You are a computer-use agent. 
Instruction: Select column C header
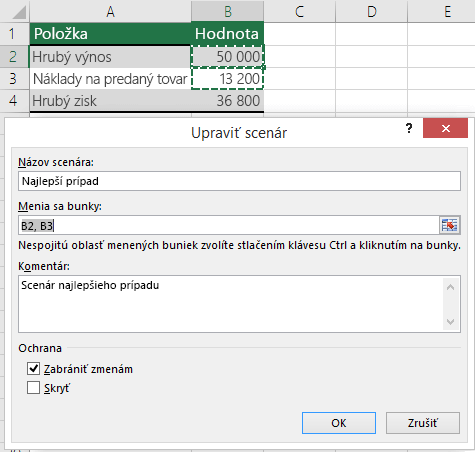coord(299,12)
